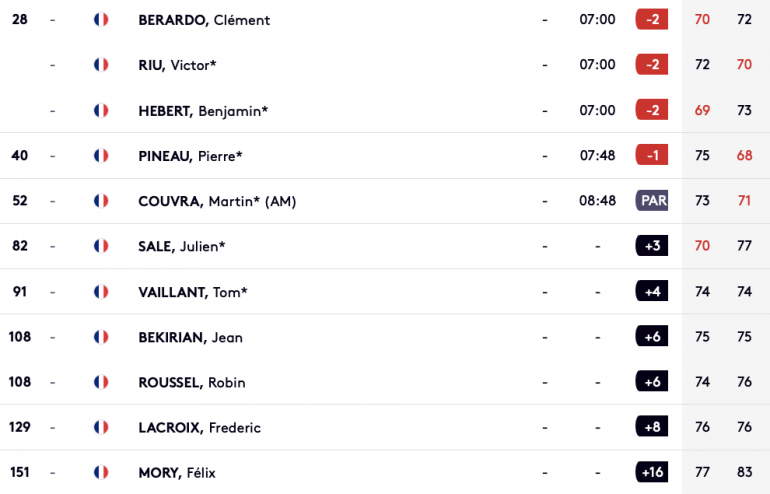Click the French flag beside BERARDO, Clément
Image resolution: width=770 pixels, height=494 pixels.
click(x=101, y=20)
